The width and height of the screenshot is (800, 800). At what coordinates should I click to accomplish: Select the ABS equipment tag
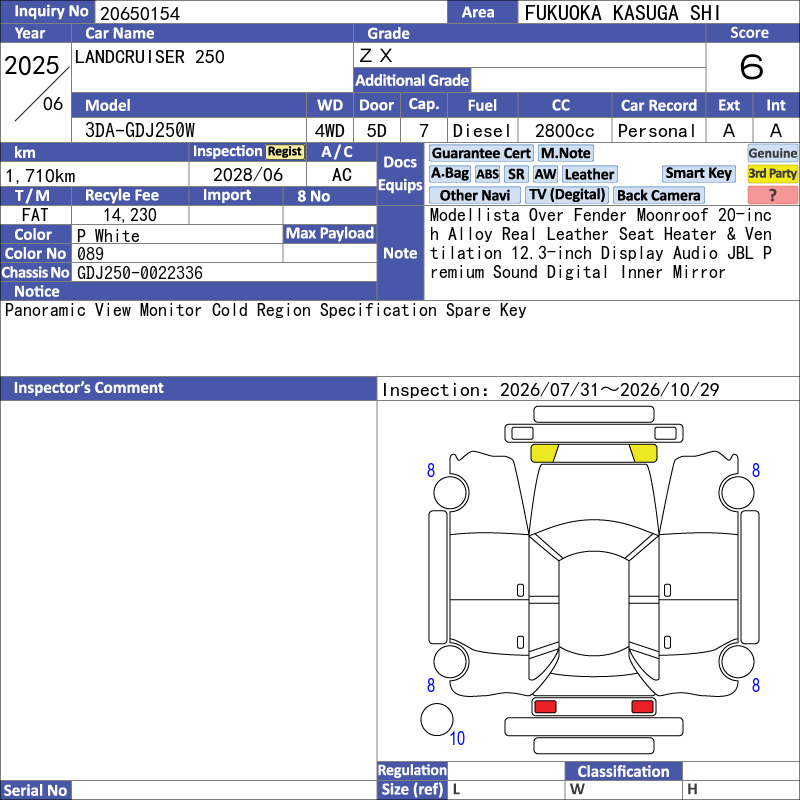click(487, 174)
